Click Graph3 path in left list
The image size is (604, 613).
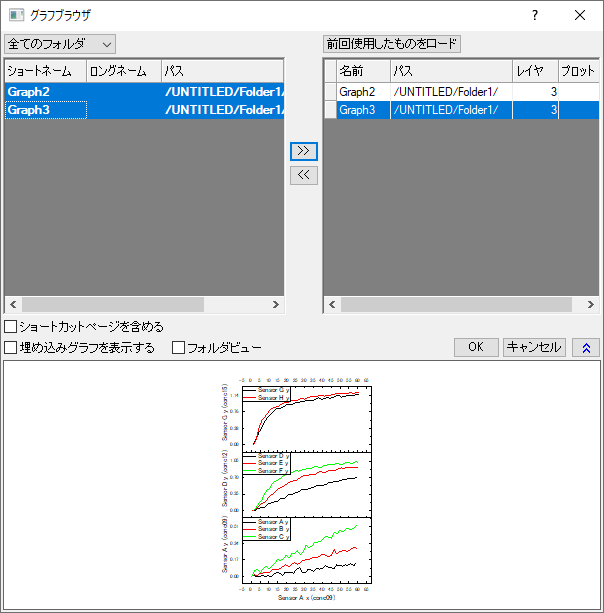(x=224, y=110)
